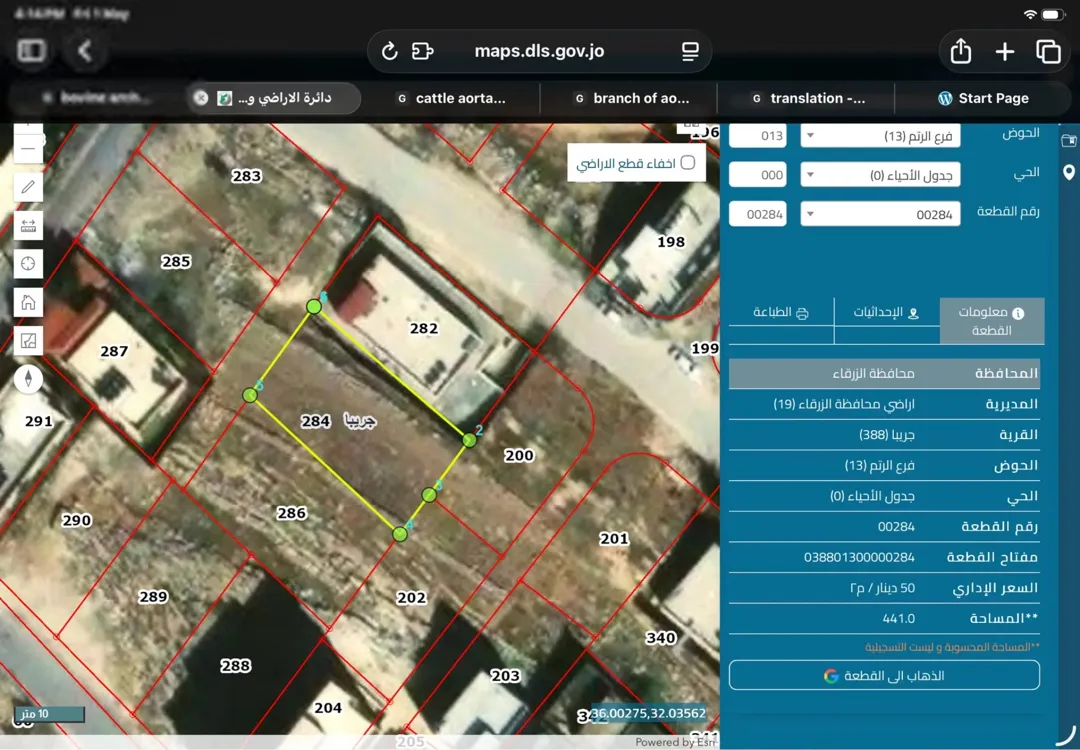
Task: Go to map home extent
Action: 28,302
